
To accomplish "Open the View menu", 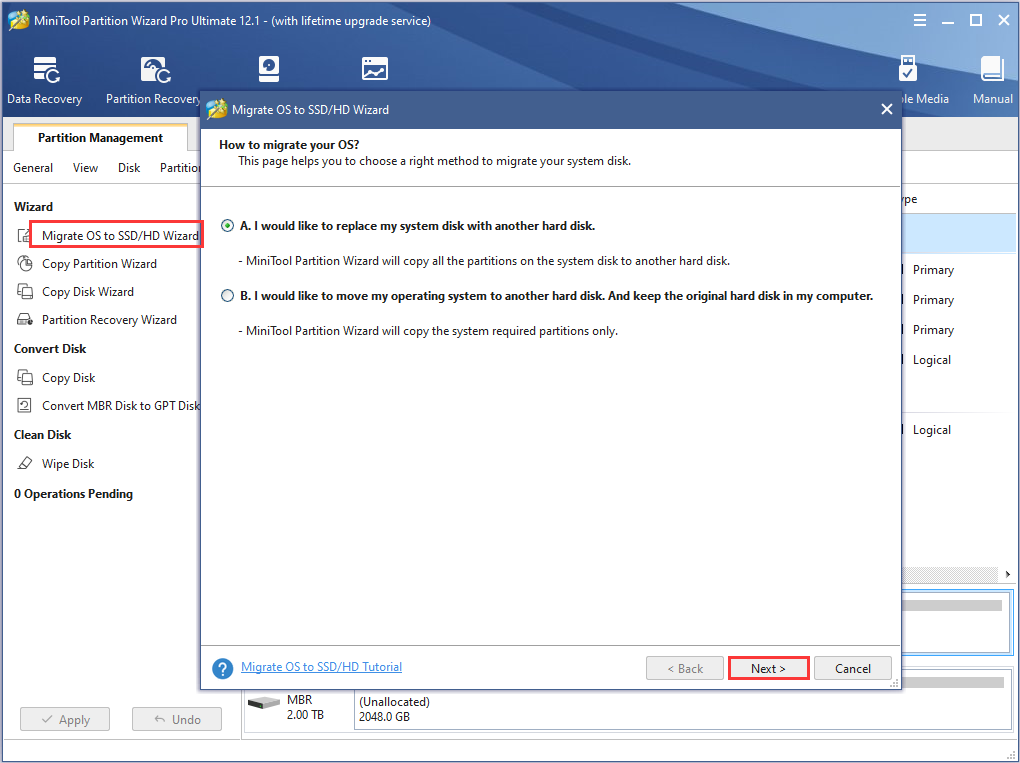I will click(85, 168).
